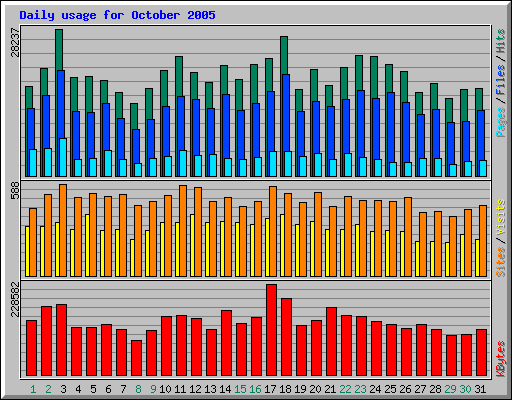Image resolution: width=512 pixels, height=400 pixels.
Task: Click day 21 on the x-axis
Action: 330,389
